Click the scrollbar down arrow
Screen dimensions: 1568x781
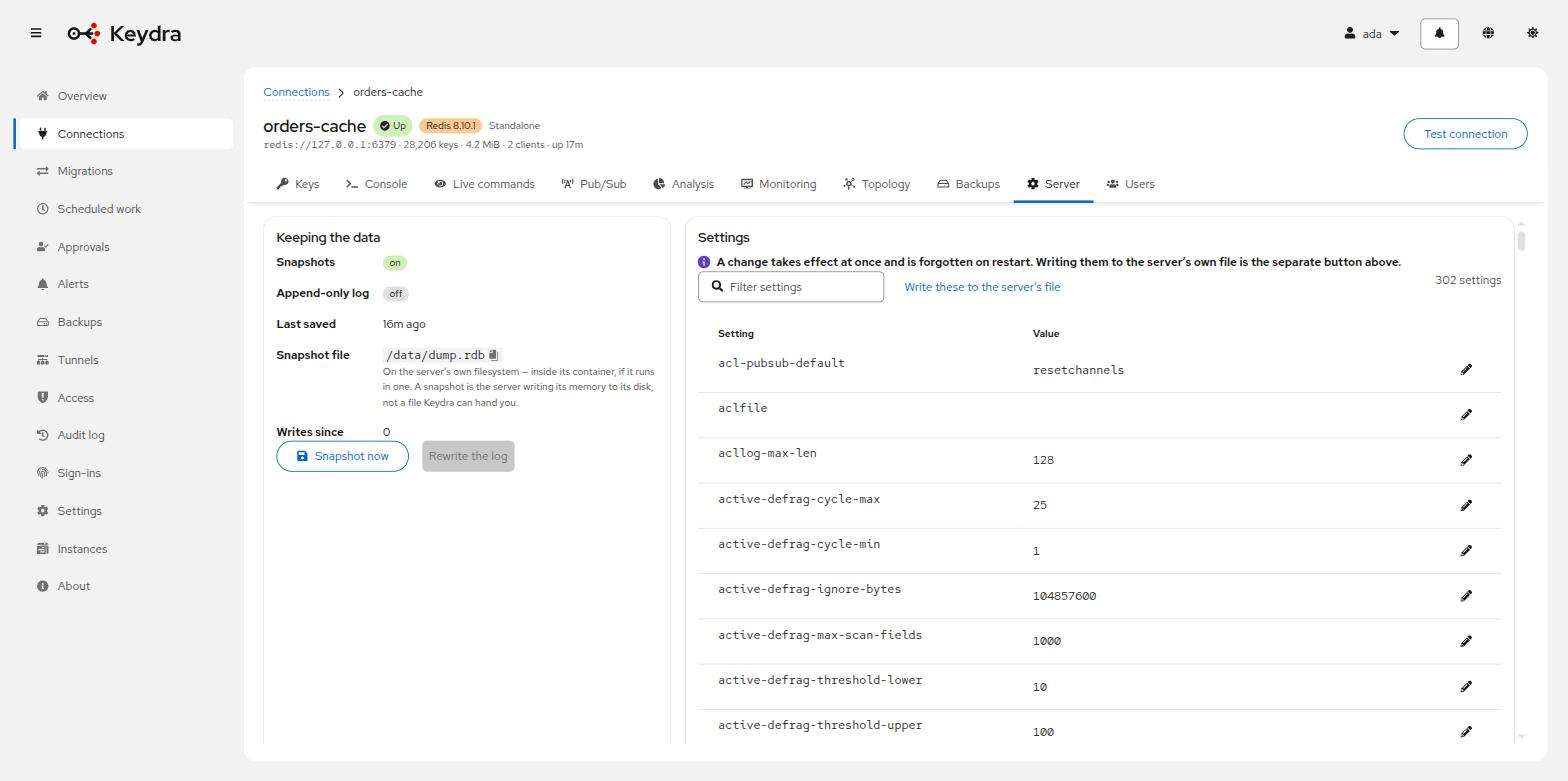point(1521,737)
